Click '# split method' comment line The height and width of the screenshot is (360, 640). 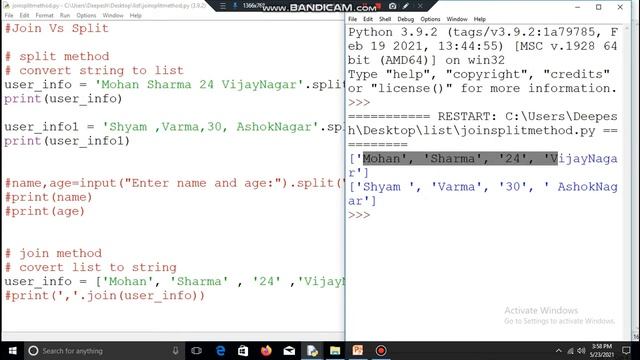[x=57, y=56]
